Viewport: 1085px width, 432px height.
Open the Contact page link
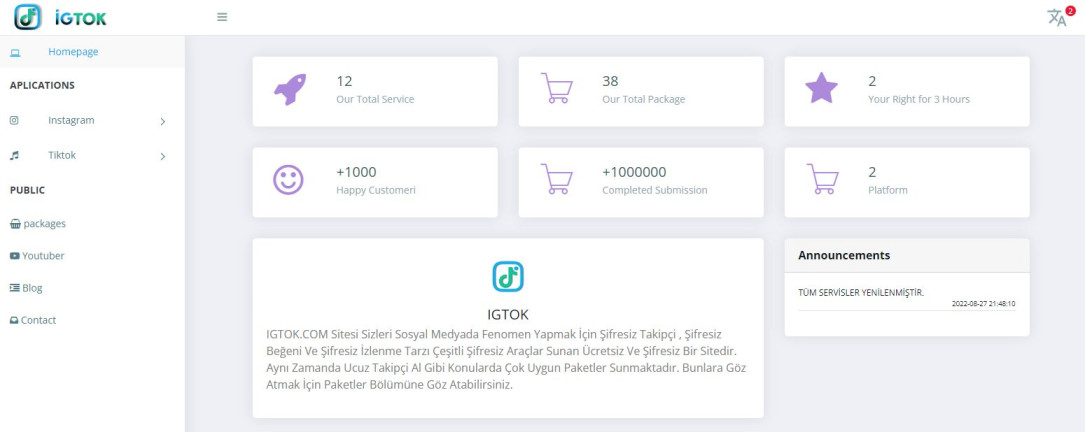(33, 320)
